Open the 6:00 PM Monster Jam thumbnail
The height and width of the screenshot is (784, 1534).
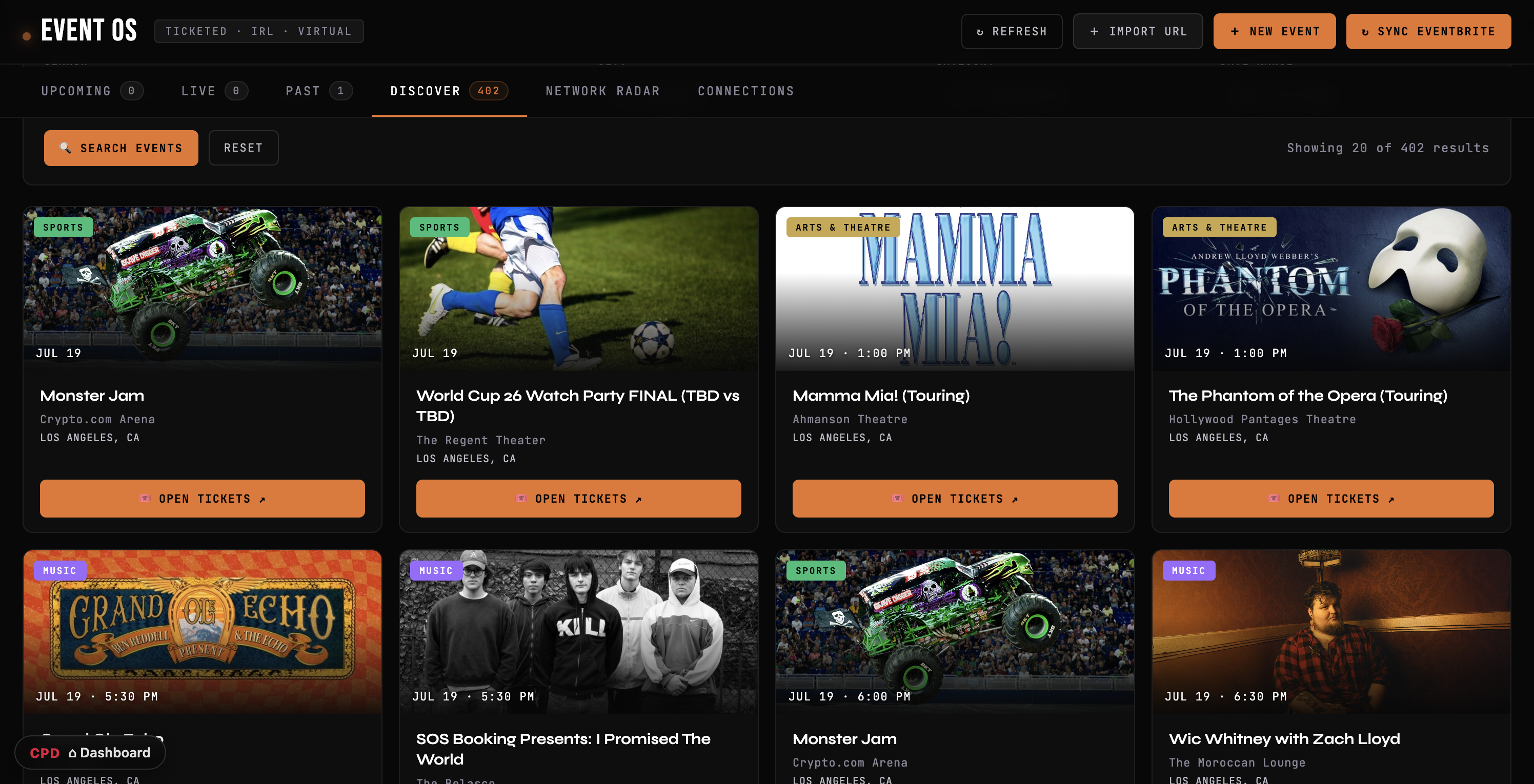tap(955, 632)
